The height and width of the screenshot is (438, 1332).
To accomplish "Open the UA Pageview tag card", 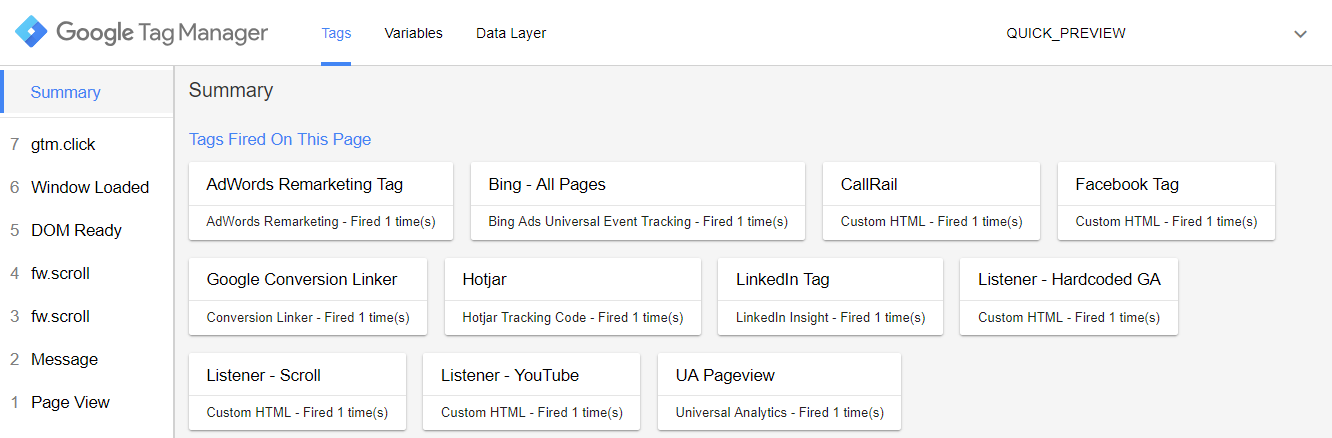I will pyautogui.click(x=779, y=391).
